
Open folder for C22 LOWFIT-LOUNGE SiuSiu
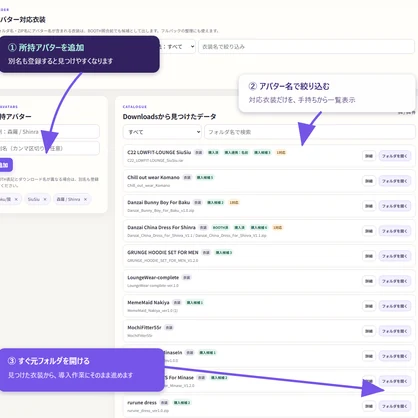(x=395, y=156)
